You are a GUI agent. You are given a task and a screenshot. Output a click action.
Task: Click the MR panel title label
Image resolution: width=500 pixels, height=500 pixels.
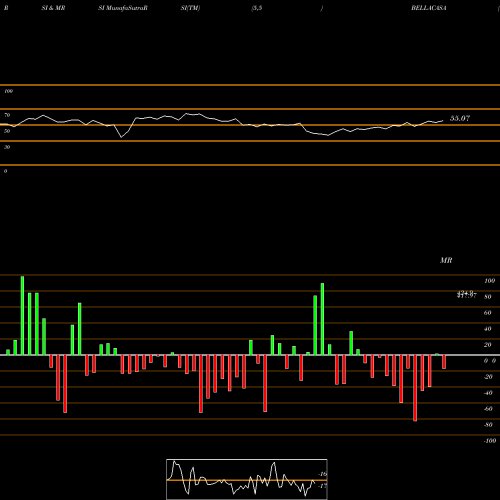[446, 260]
